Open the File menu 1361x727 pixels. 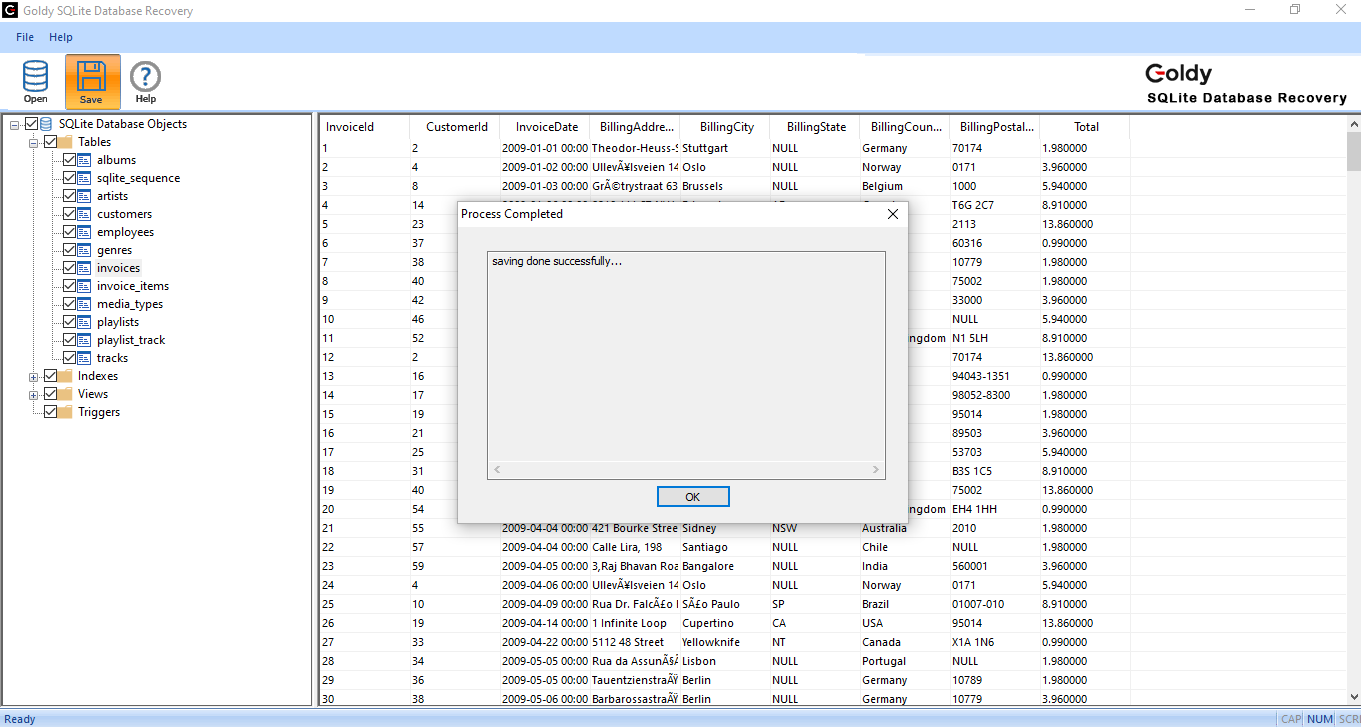(25, 37)
